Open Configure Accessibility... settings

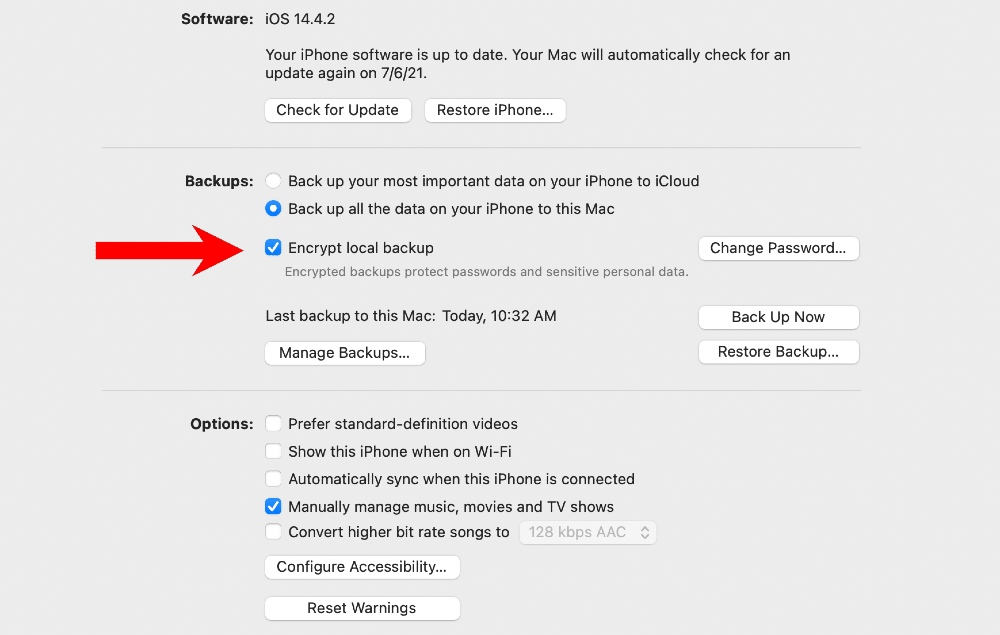[362, 567]
